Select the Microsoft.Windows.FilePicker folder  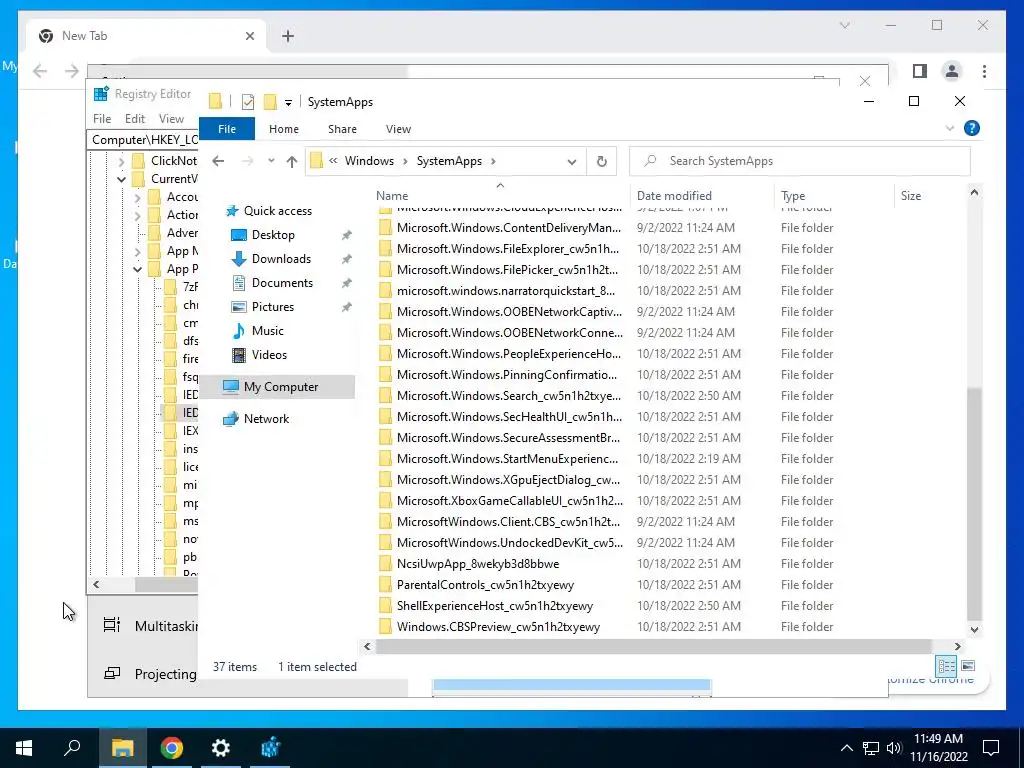(x=507, y=270)
